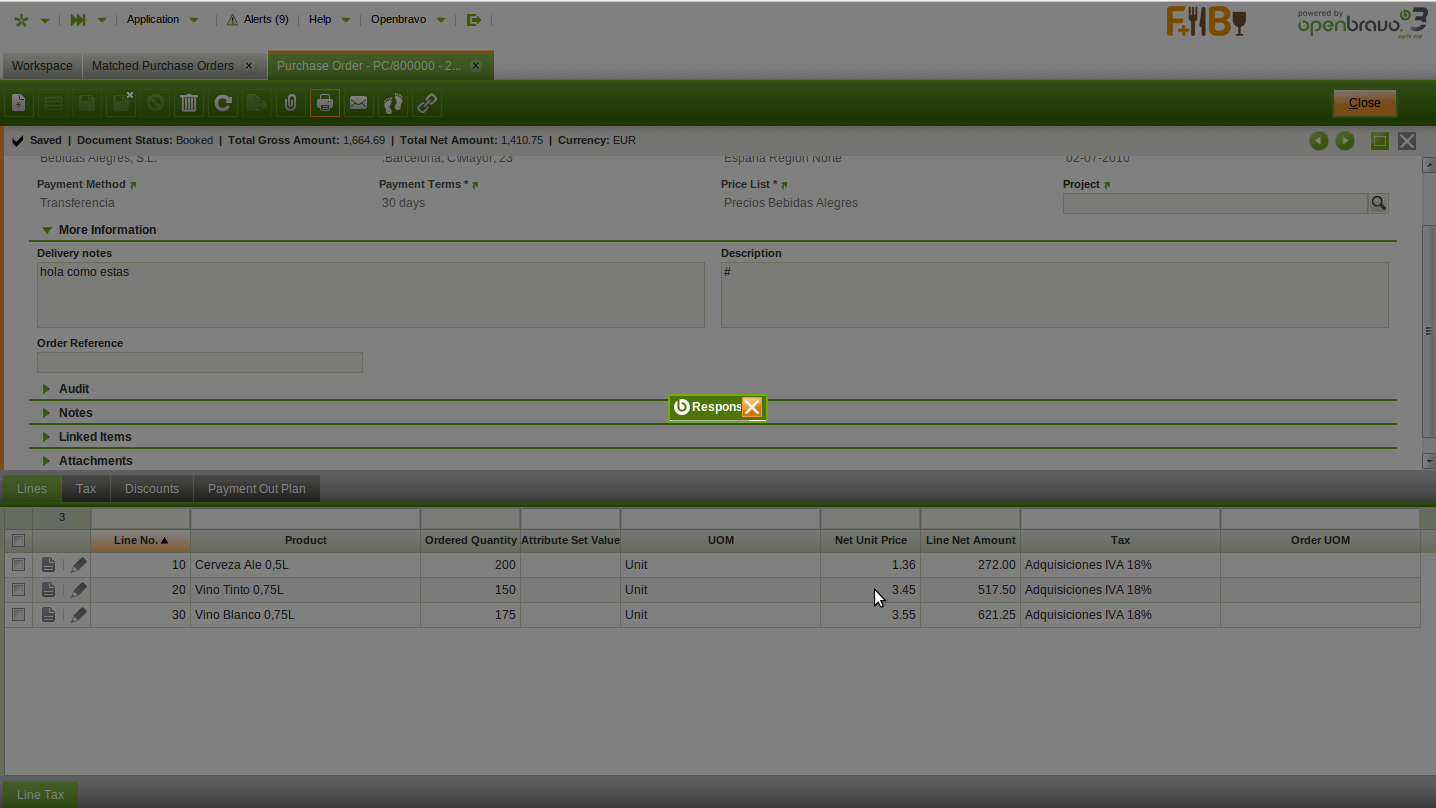
Task: Expand the Audit section
Action: click(73, 389)
